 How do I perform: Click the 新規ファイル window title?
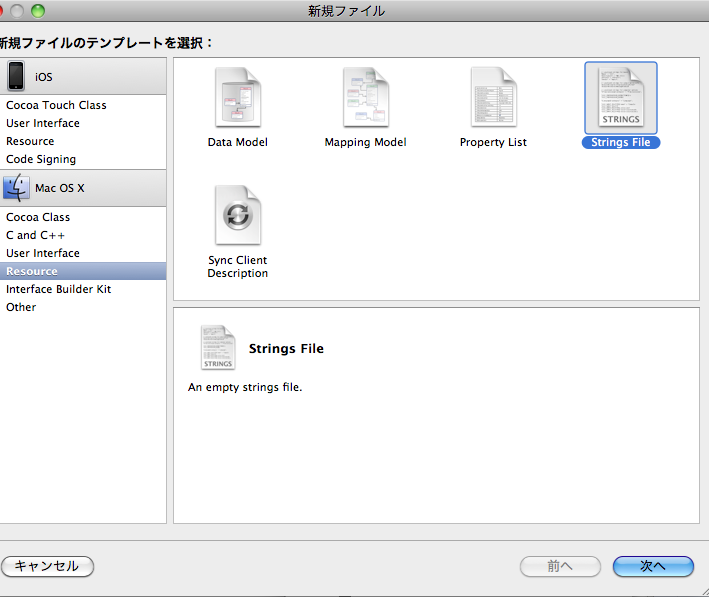(346, 11)
